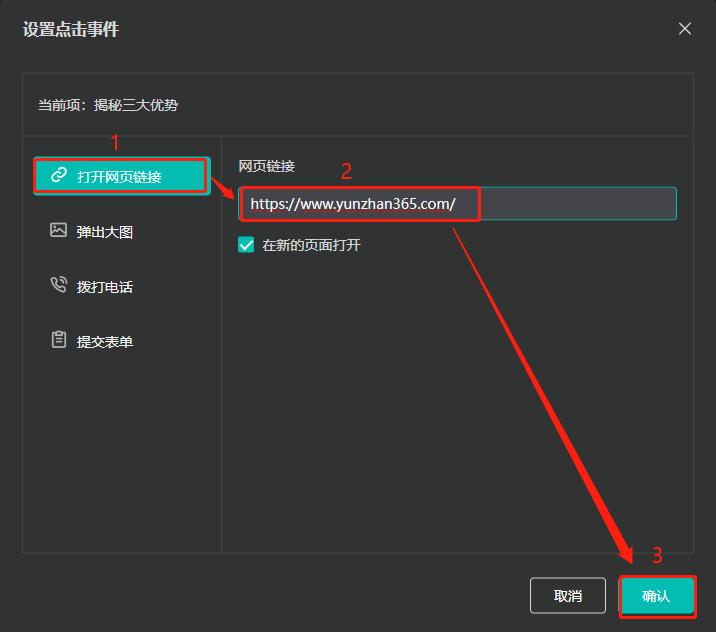Select the 弹出大图 option
The image size is (716, 632).
click(x=105, y=232)
